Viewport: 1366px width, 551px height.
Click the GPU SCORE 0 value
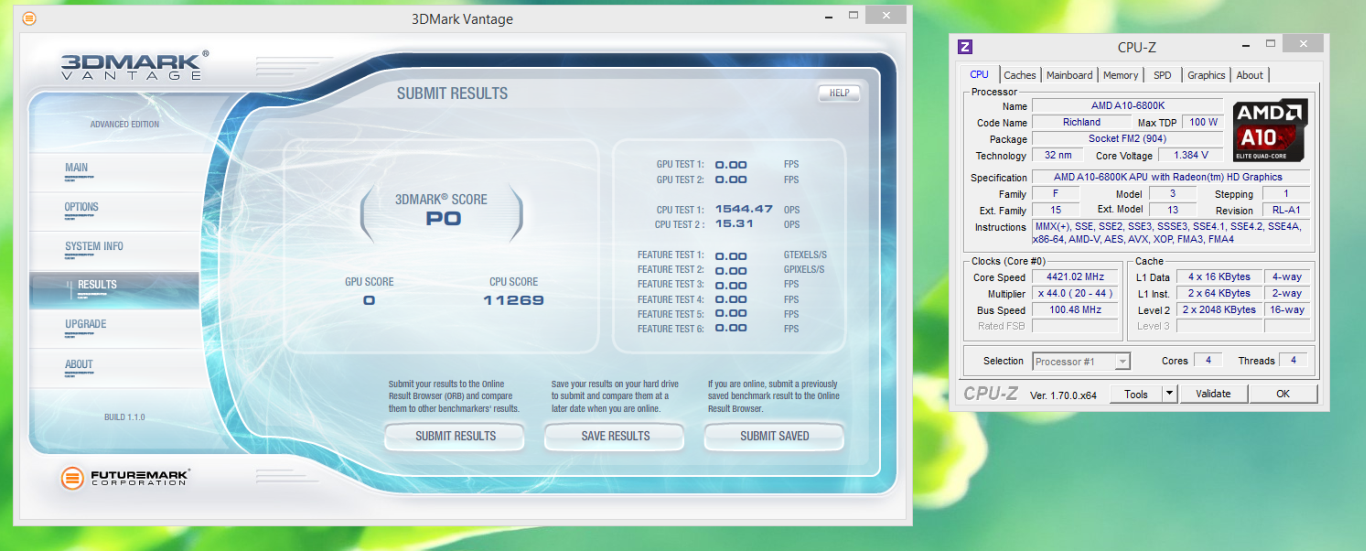click(368, 300)
